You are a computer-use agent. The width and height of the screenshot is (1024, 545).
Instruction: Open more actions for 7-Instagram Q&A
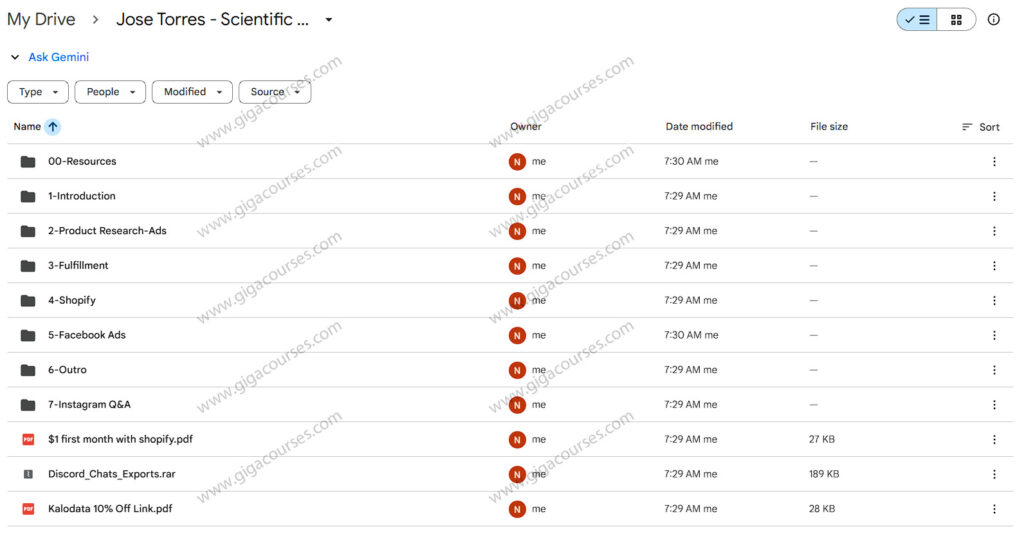994,405
